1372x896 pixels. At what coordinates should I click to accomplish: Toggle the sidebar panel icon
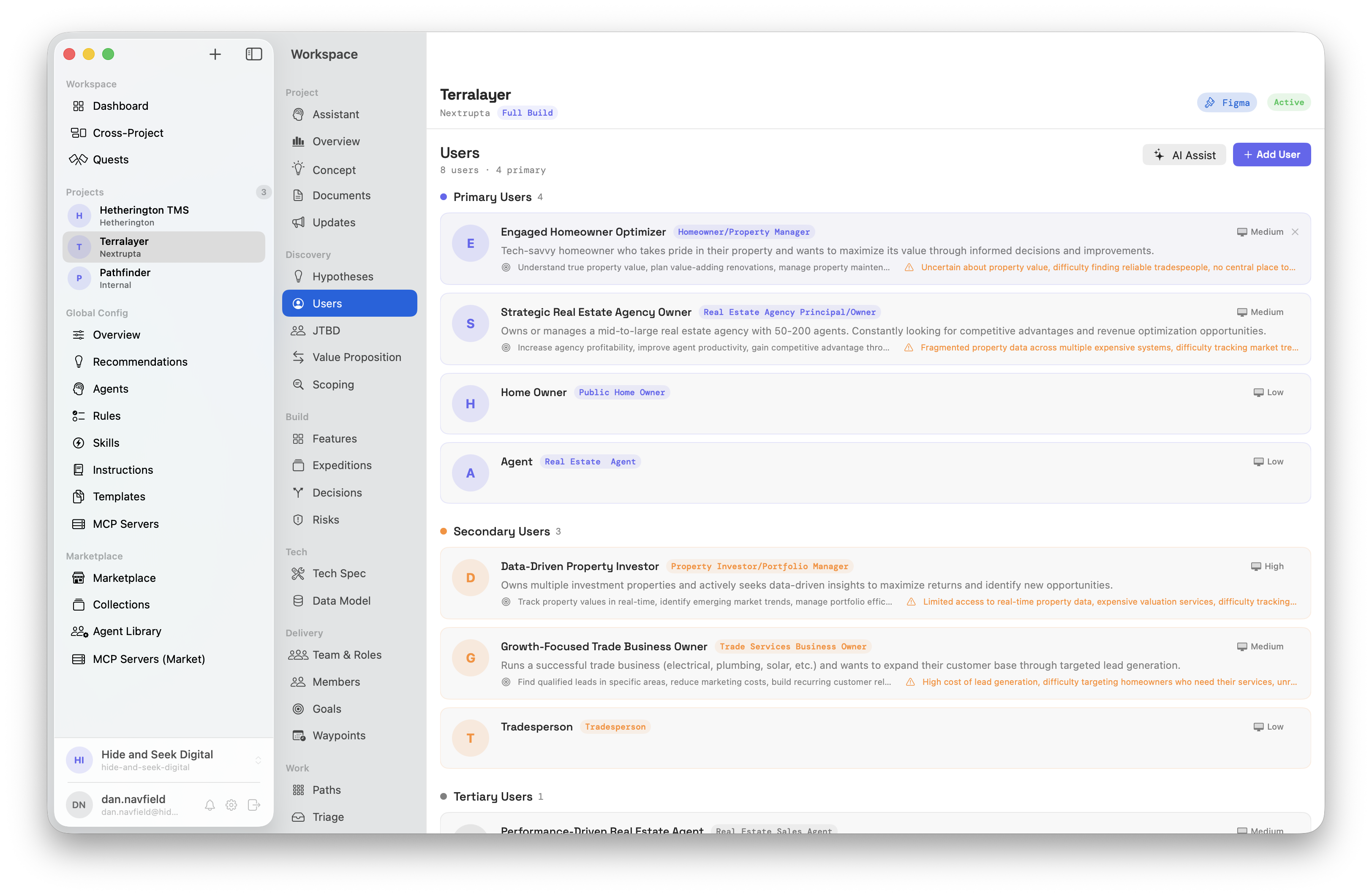pyautogui.click(x=253, y=54)
